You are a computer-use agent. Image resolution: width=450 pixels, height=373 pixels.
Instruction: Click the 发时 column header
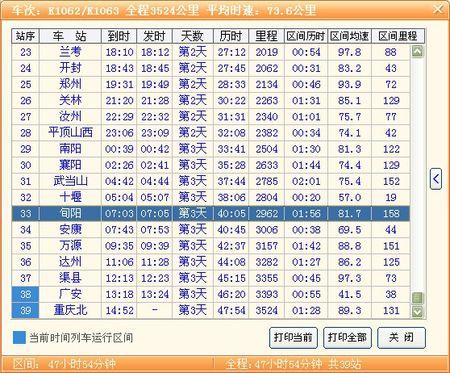pyautogui.click(x=155, y=36)
